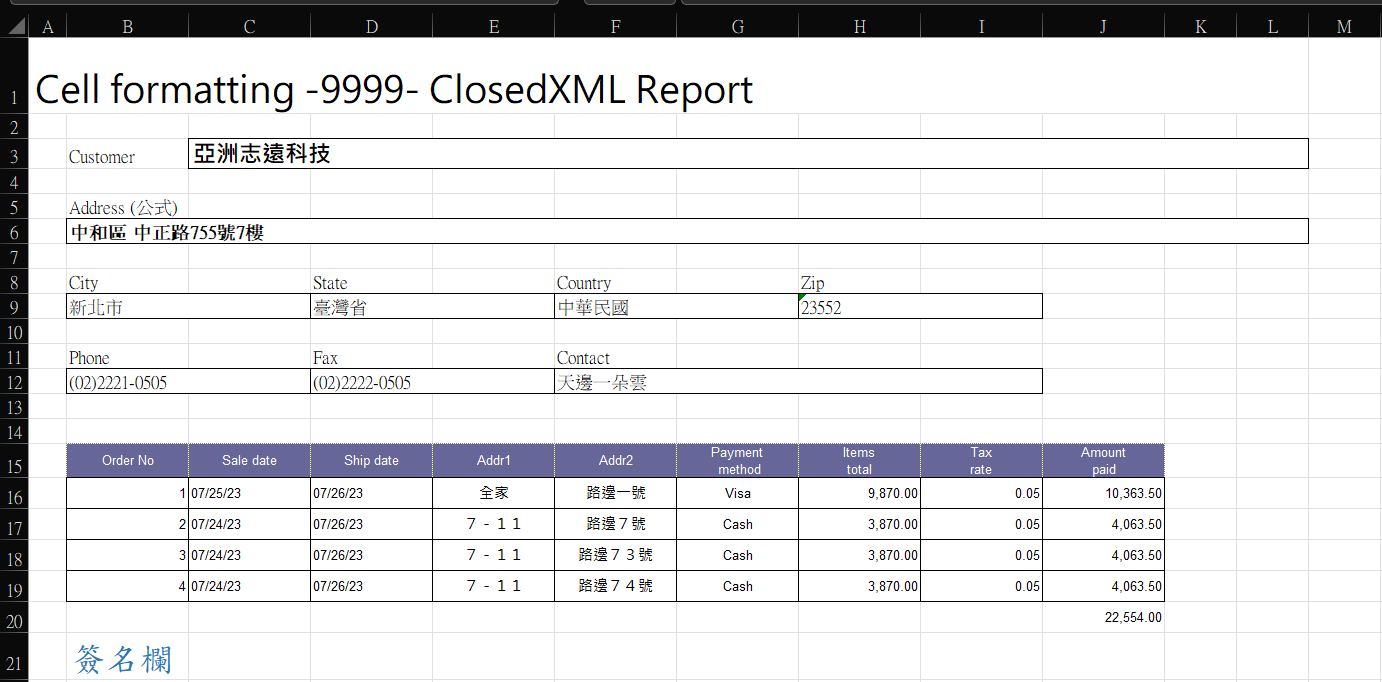Click the Amount paid table header
The image size is (1382, 682).
point(1103,461)
